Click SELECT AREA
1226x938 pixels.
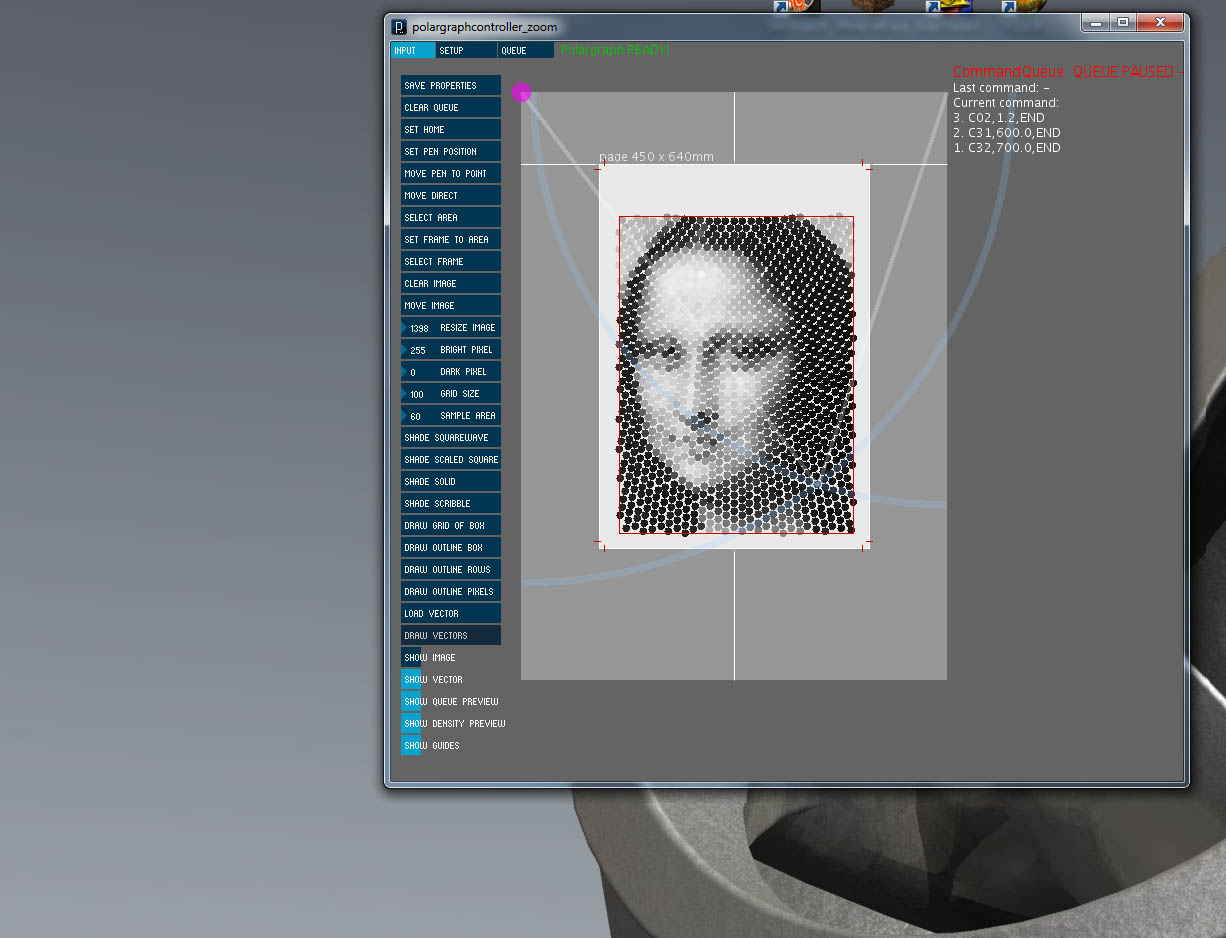point(450,217)
